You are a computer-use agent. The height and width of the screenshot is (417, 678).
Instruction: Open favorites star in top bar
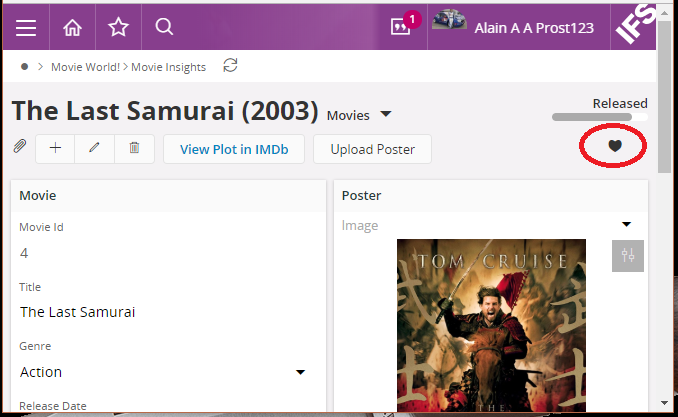(118, 28)
